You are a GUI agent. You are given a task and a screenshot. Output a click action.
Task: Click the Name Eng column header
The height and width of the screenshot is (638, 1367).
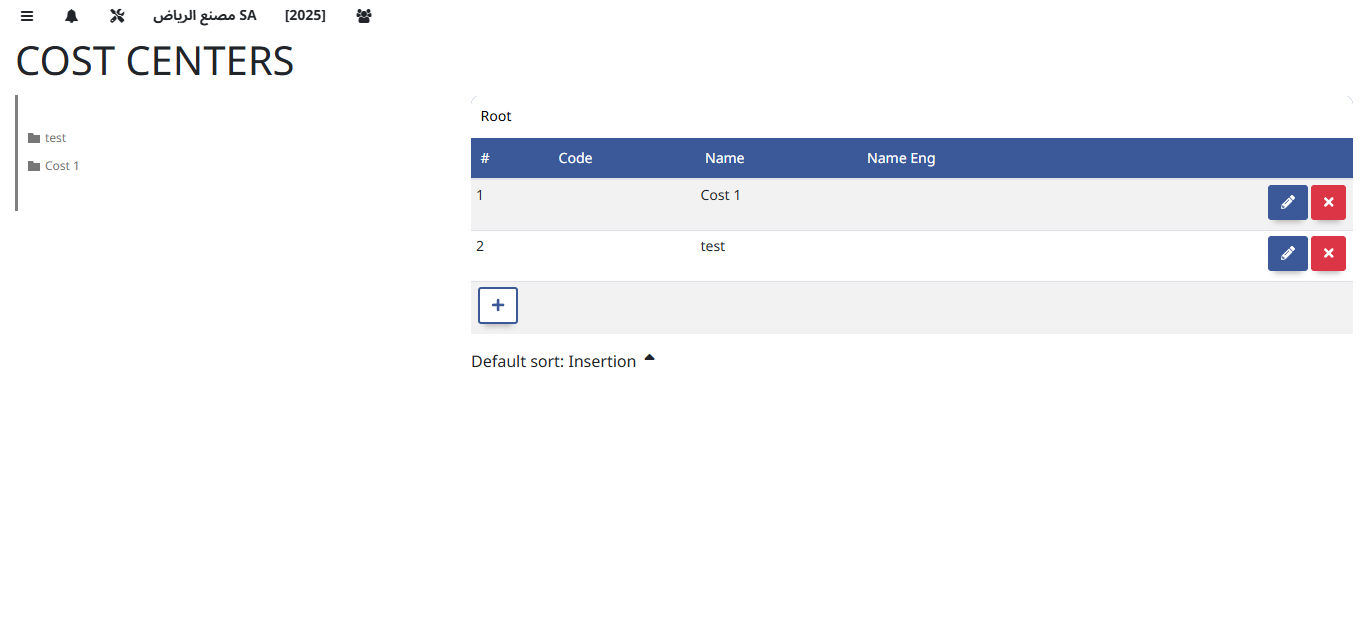click(901, 158)
